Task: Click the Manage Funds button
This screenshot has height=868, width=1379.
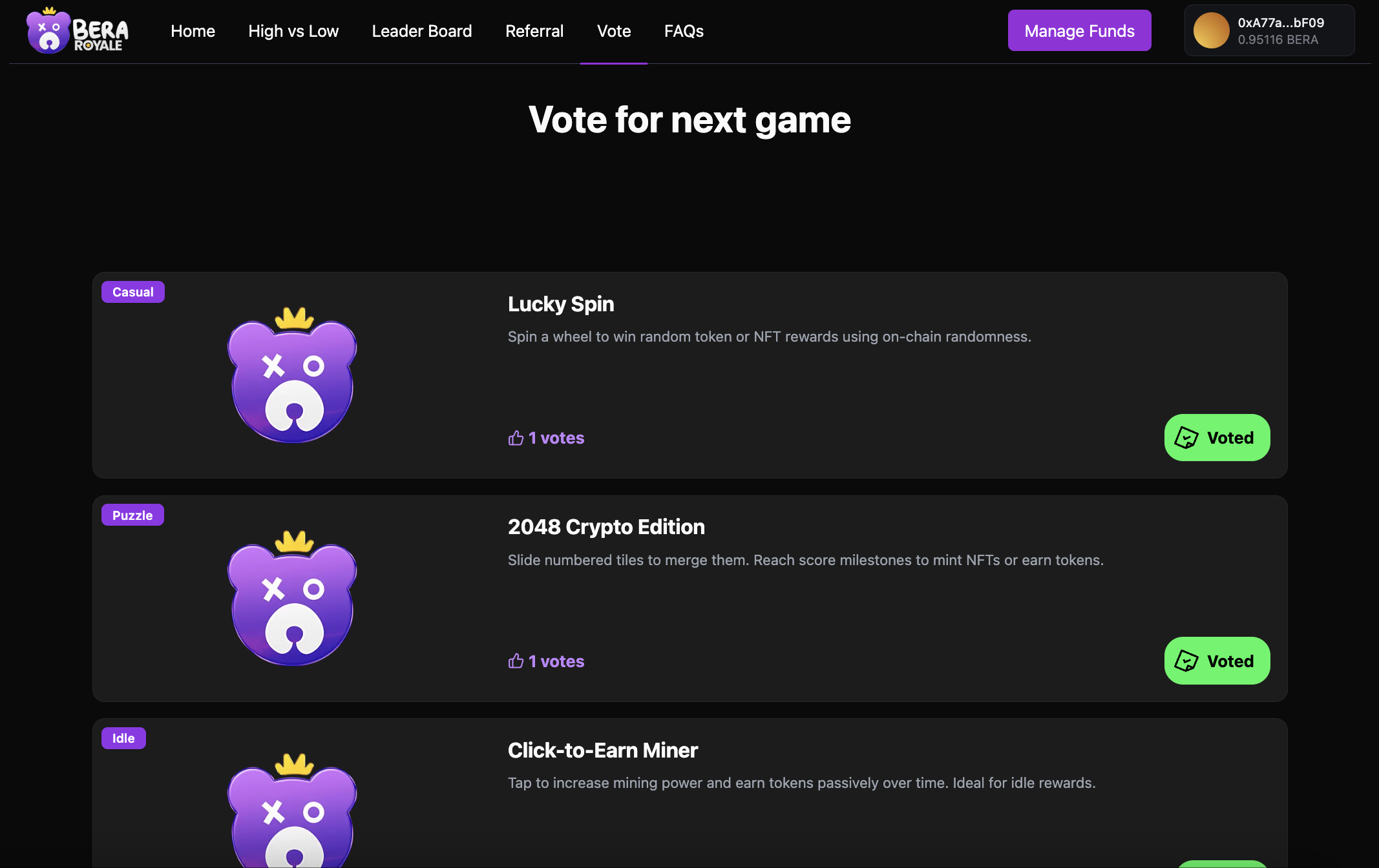Action: pos(1079,30)
